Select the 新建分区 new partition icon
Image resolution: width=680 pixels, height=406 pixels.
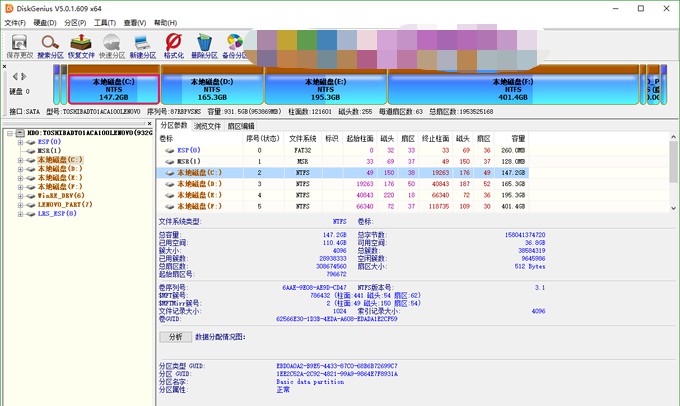[143, 45]
